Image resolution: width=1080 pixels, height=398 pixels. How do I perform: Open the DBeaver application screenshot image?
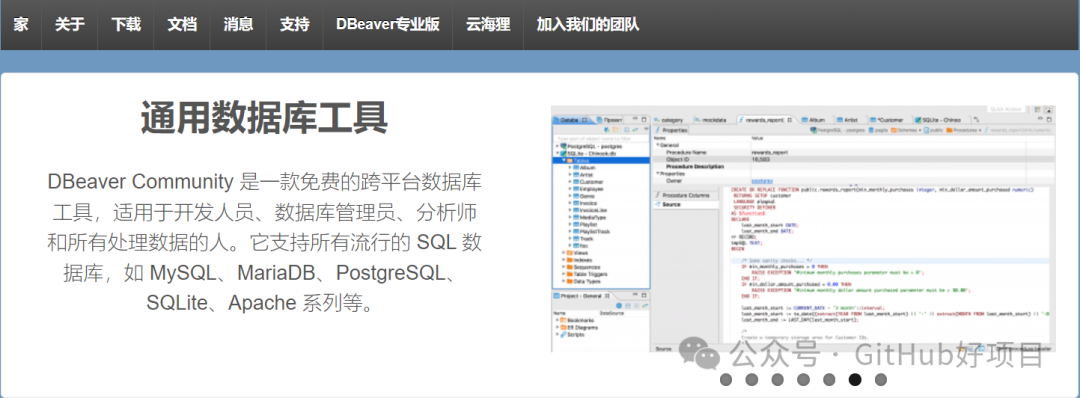(803, 229)
